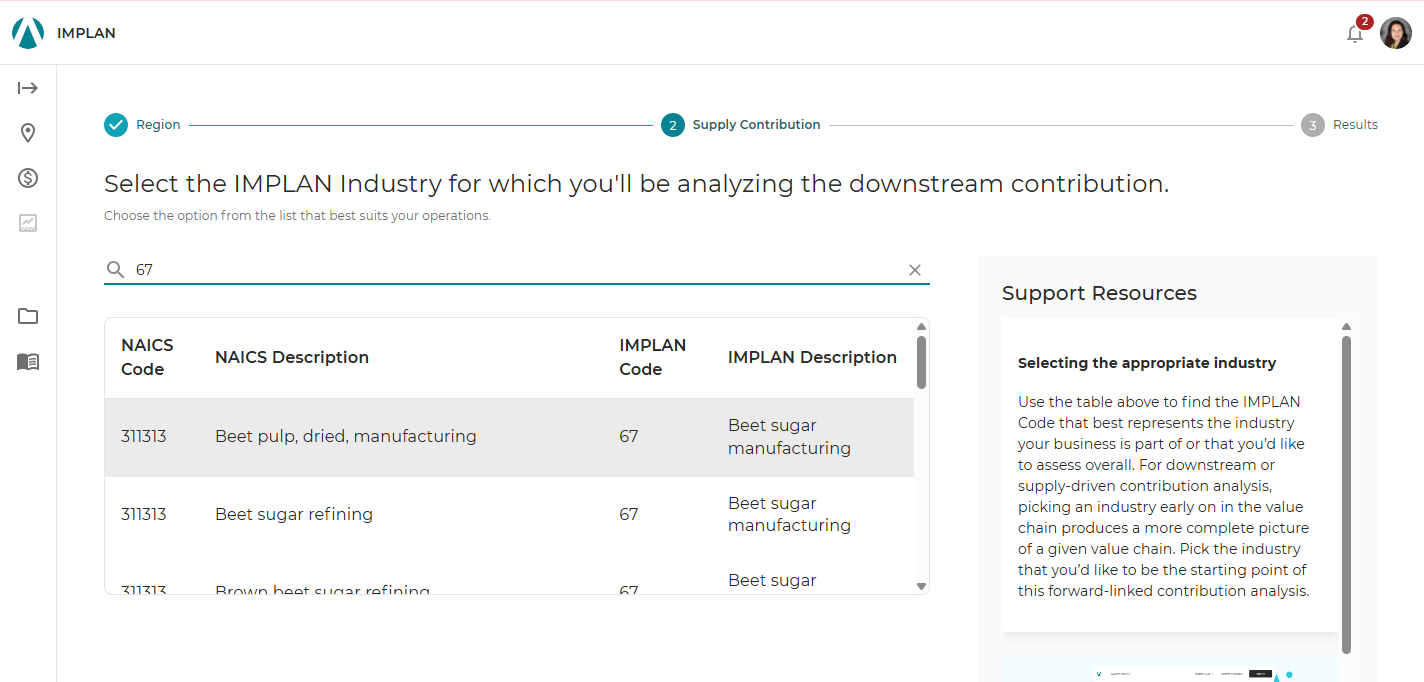Open the Regions location pin icon
The width and height of the screenshot is (1424, 682).
coord(28,133)
